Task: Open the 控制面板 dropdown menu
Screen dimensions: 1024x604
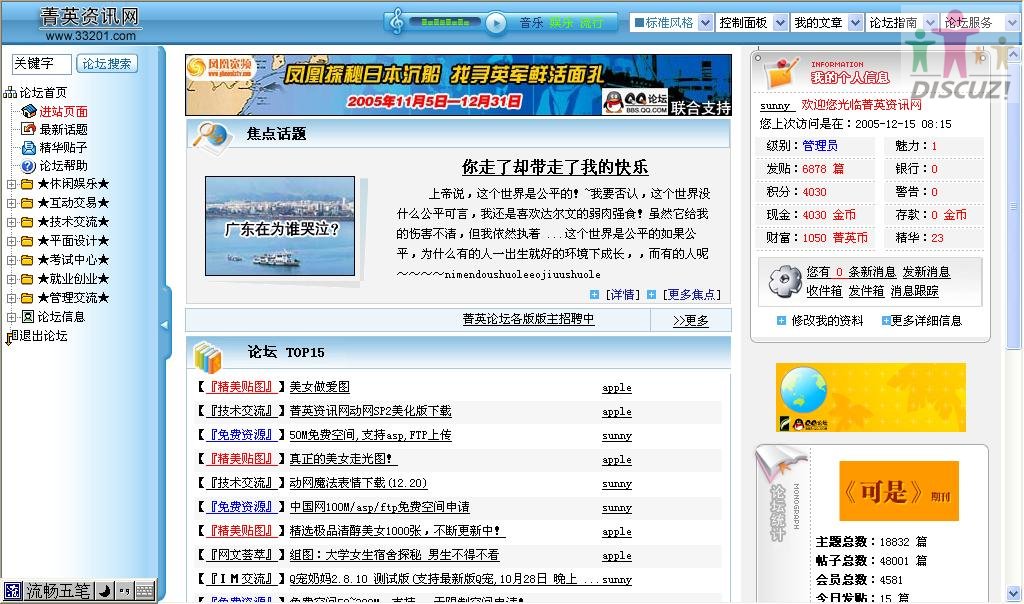Action: pyautogui.click(x=752, y=23)
